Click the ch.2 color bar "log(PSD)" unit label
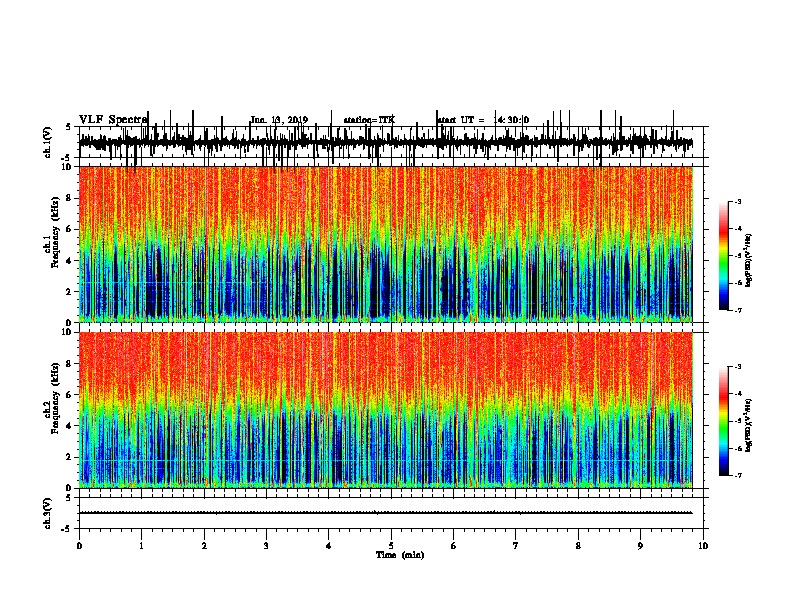 (748, 425)
